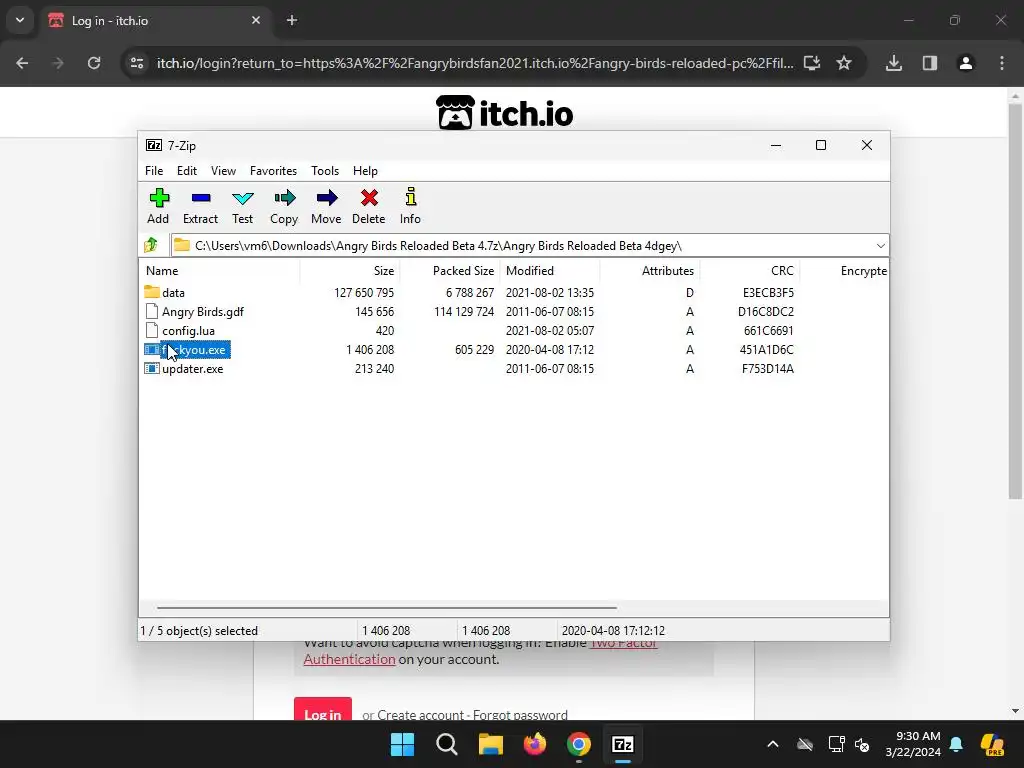The height and width of the screenshot is (768, 1024).
Task: Click the E3ECB3F5 CRC value
Action: coord(768,293)
